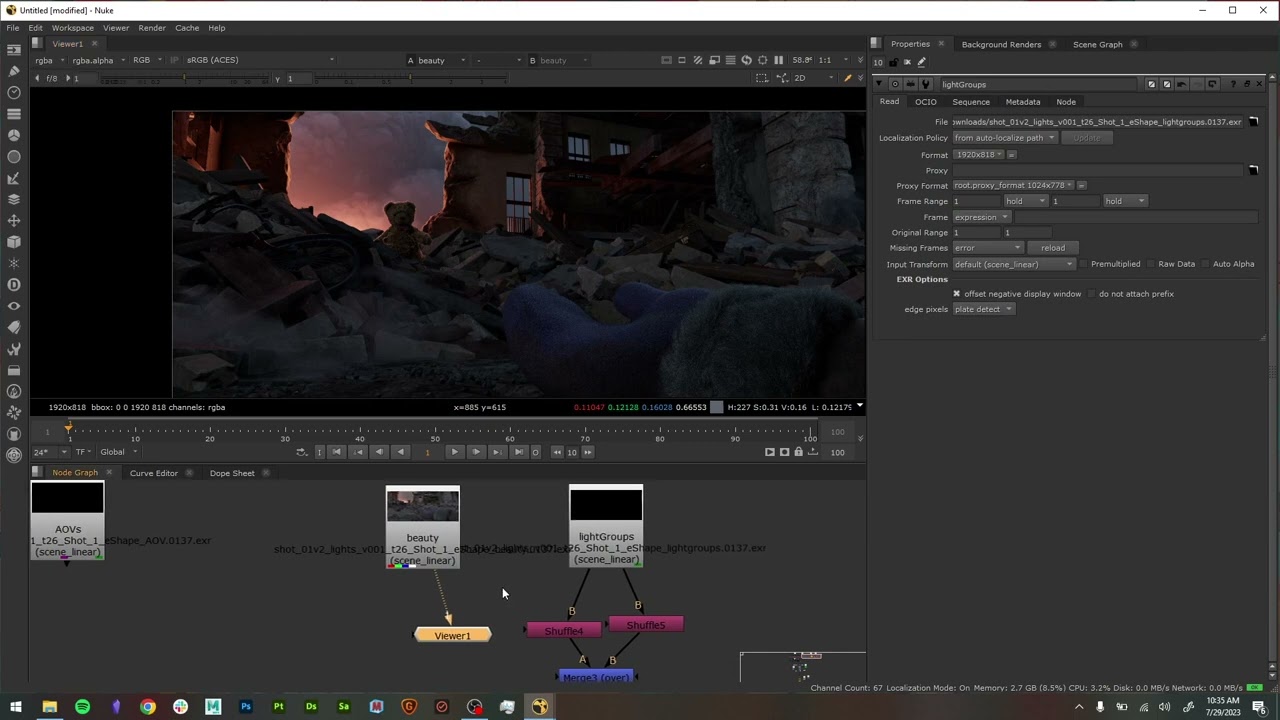Click the viewer refresh/sync icon
Image resolution: width=1280 pixels, height=720 pixels.
[746, 60]
